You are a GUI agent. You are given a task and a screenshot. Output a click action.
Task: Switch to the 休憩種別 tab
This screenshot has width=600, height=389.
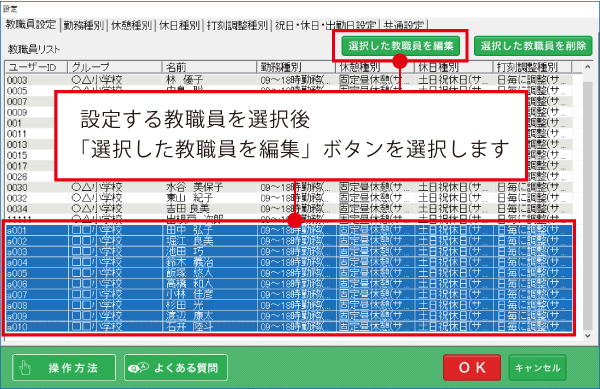(x=131, y=26)
